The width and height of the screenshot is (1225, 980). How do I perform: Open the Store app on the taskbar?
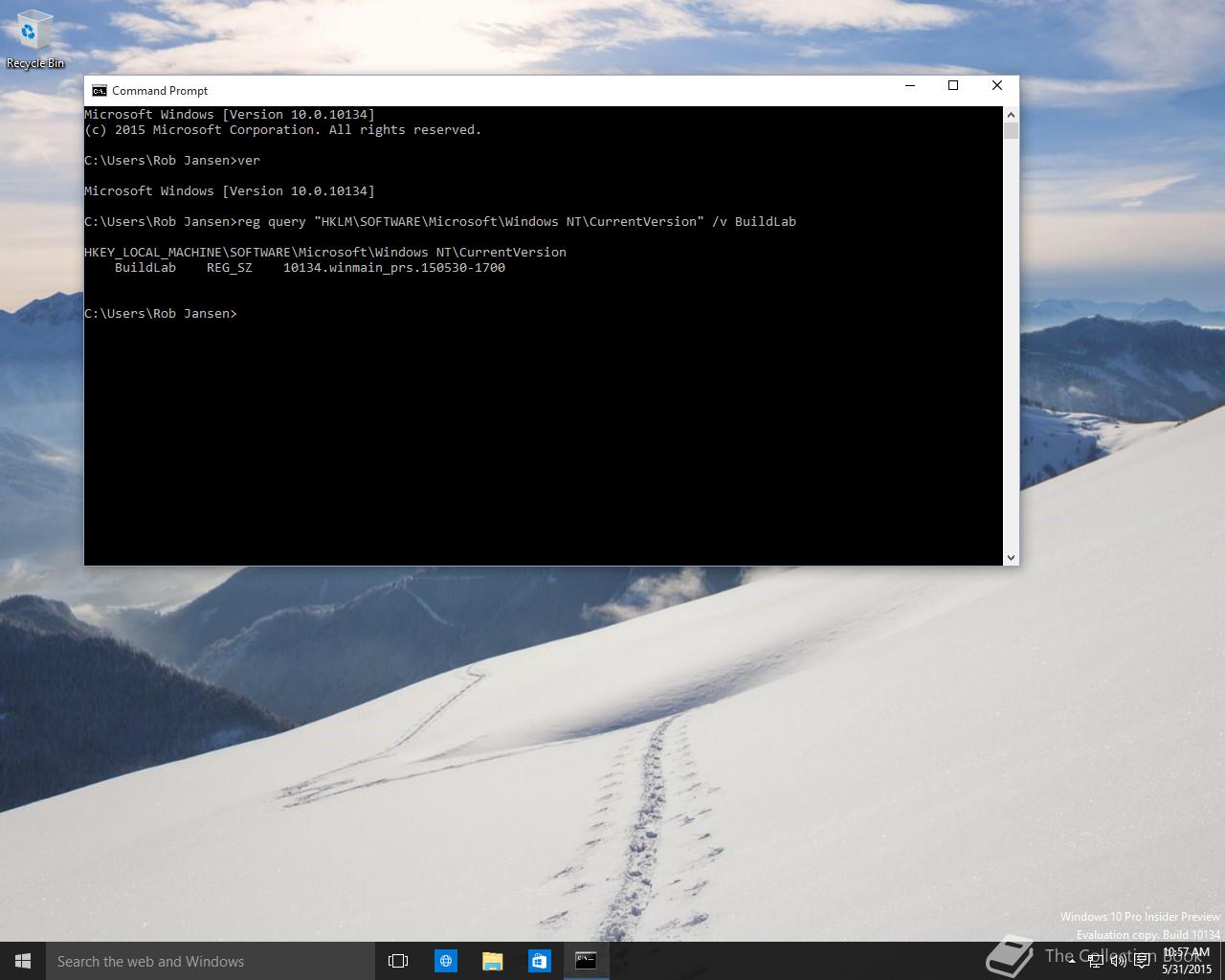539,961
